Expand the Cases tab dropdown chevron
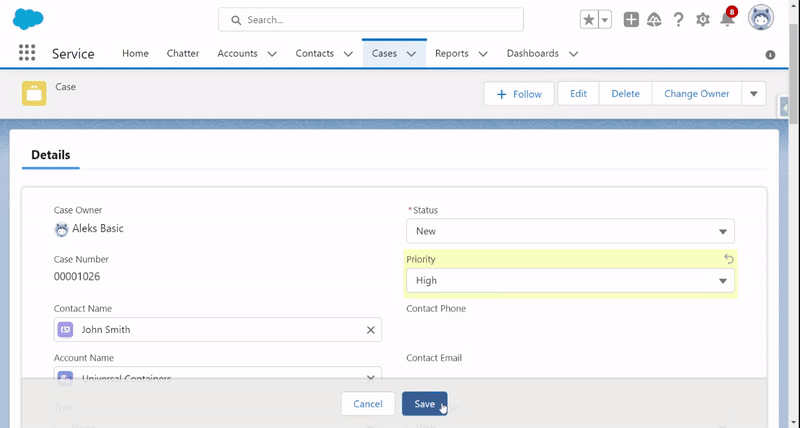The width and height of the screenshot is (800, 428). (411, 54)
